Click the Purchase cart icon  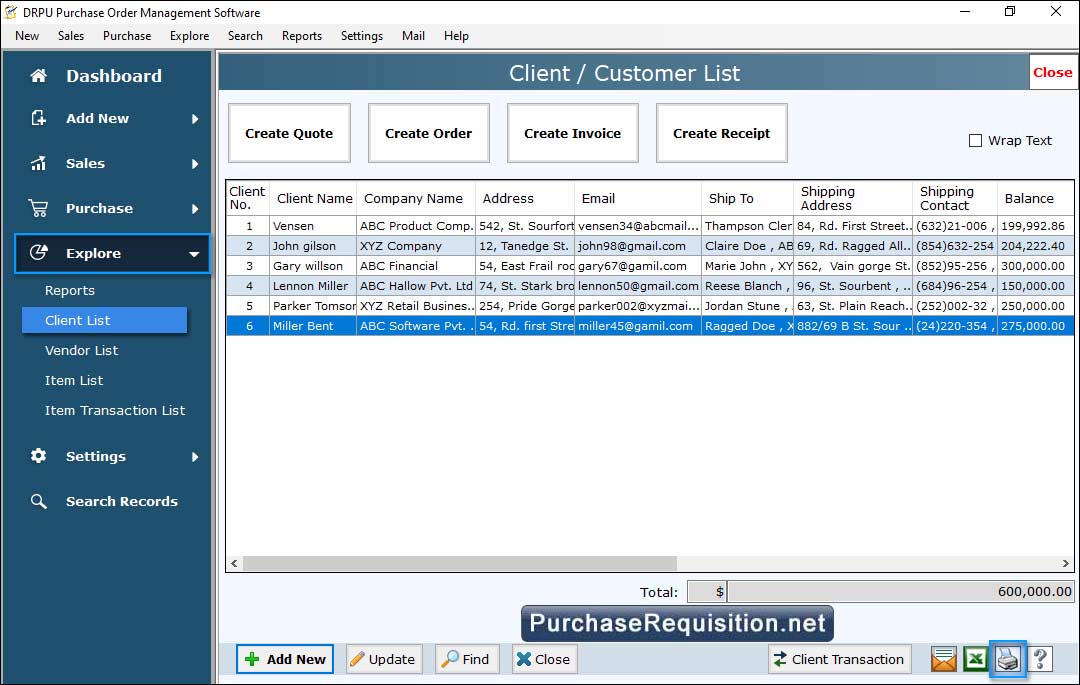pos(39,208)
